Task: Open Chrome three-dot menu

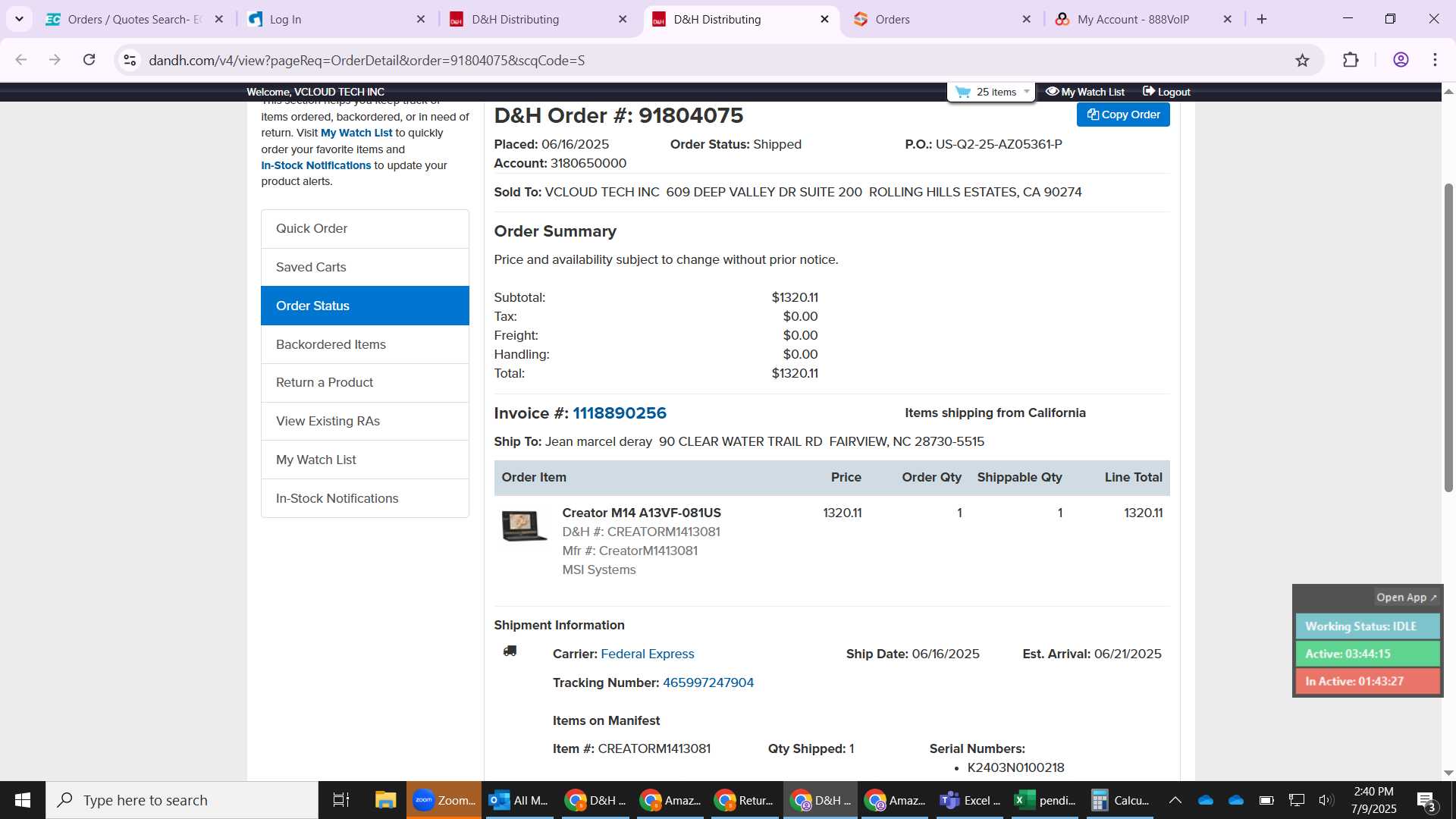Action: coord(1435,60)
